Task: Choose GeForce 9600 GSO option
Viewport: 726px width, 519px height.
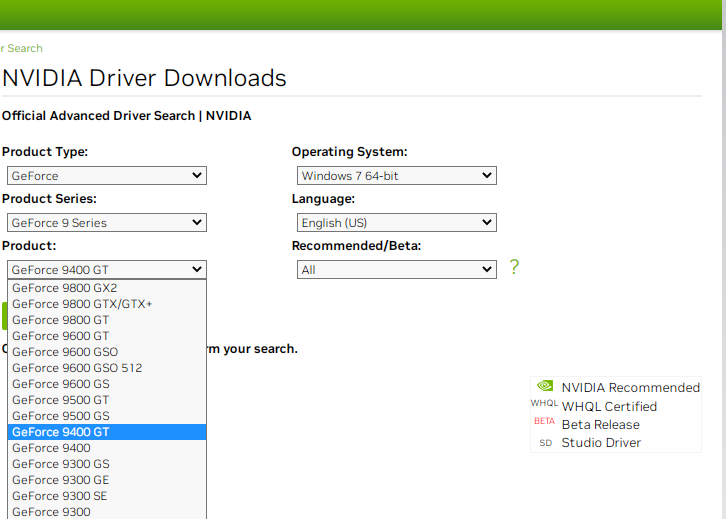Action: [x=107, y=352]
